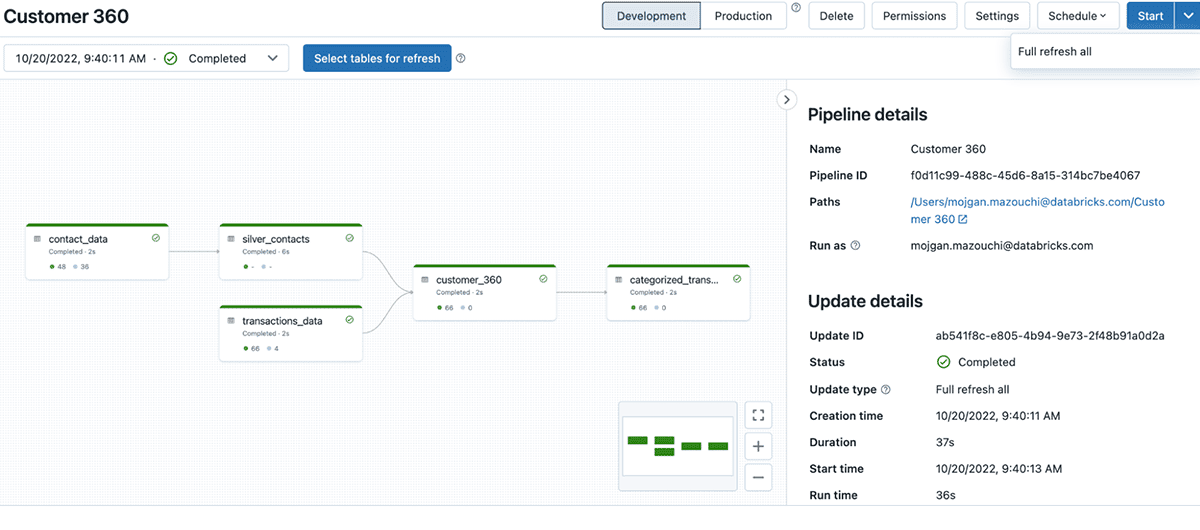Screen dimensions: 1200x530
Task: Click the graph minimap overview
Action: (678, 445)
